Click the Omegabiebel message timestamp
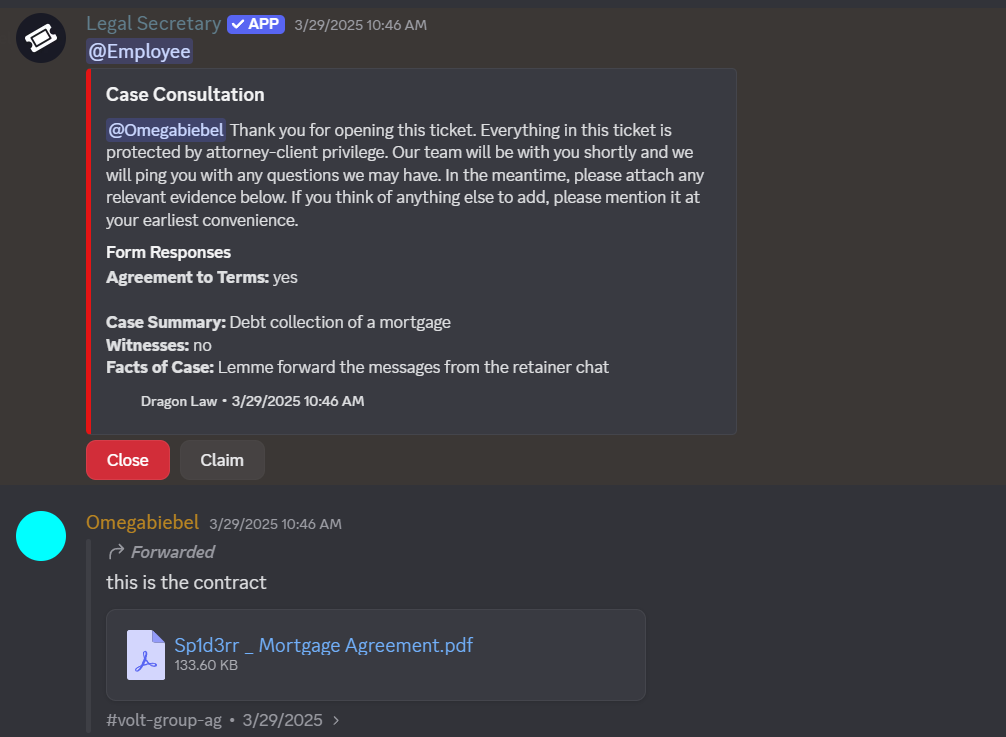Screen dimensions: 1006x737 [x=275, y=524]
